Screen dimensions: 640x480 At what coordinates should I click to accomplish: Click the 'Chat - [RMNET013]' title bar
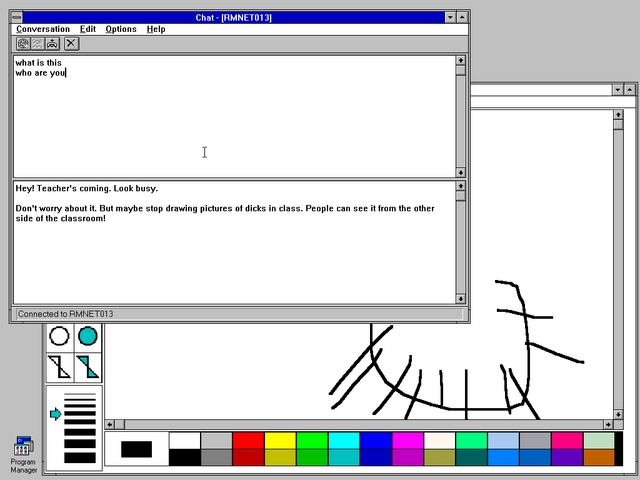(233, 18)
